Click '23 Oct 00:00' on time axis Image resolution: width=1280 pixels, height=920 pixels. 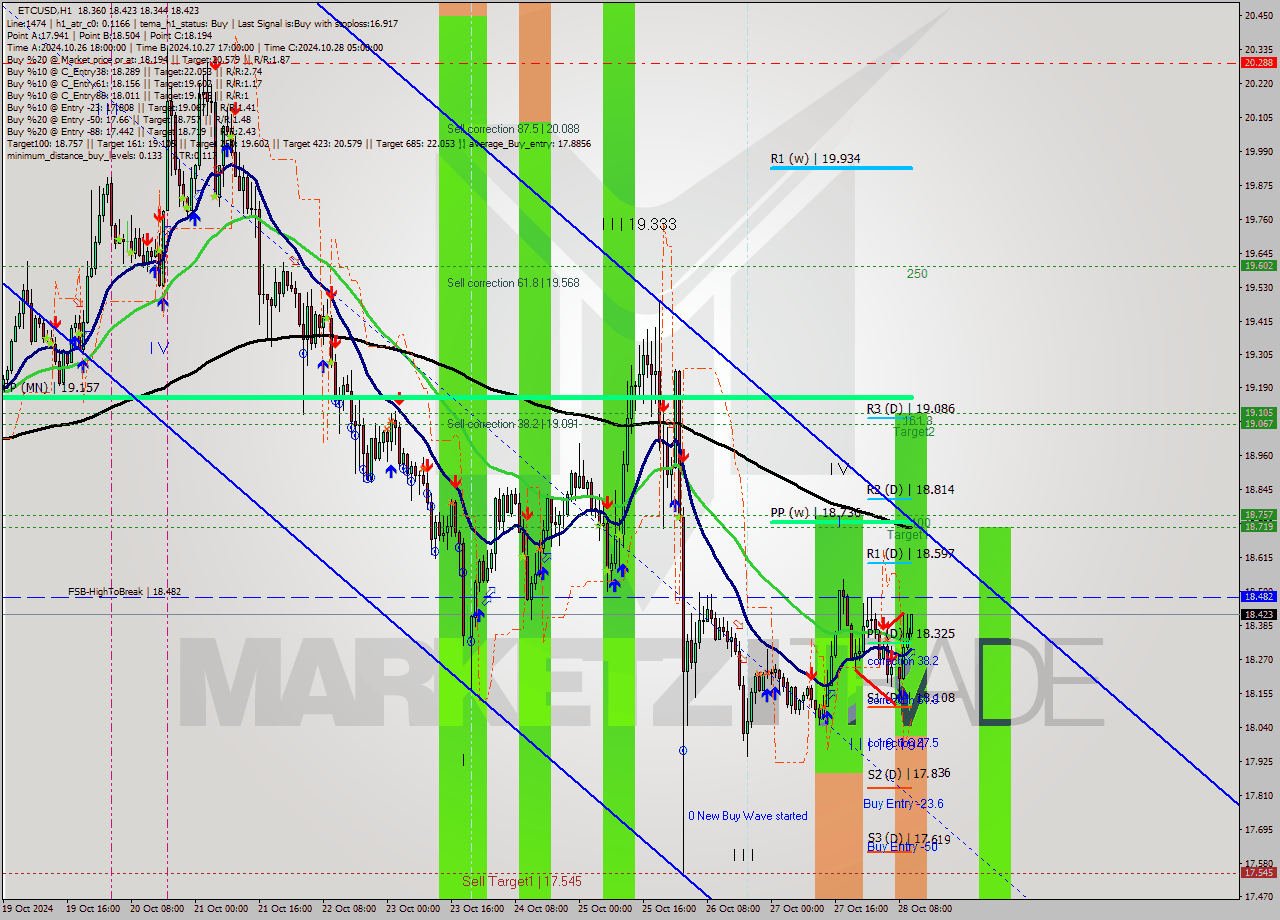412,909
